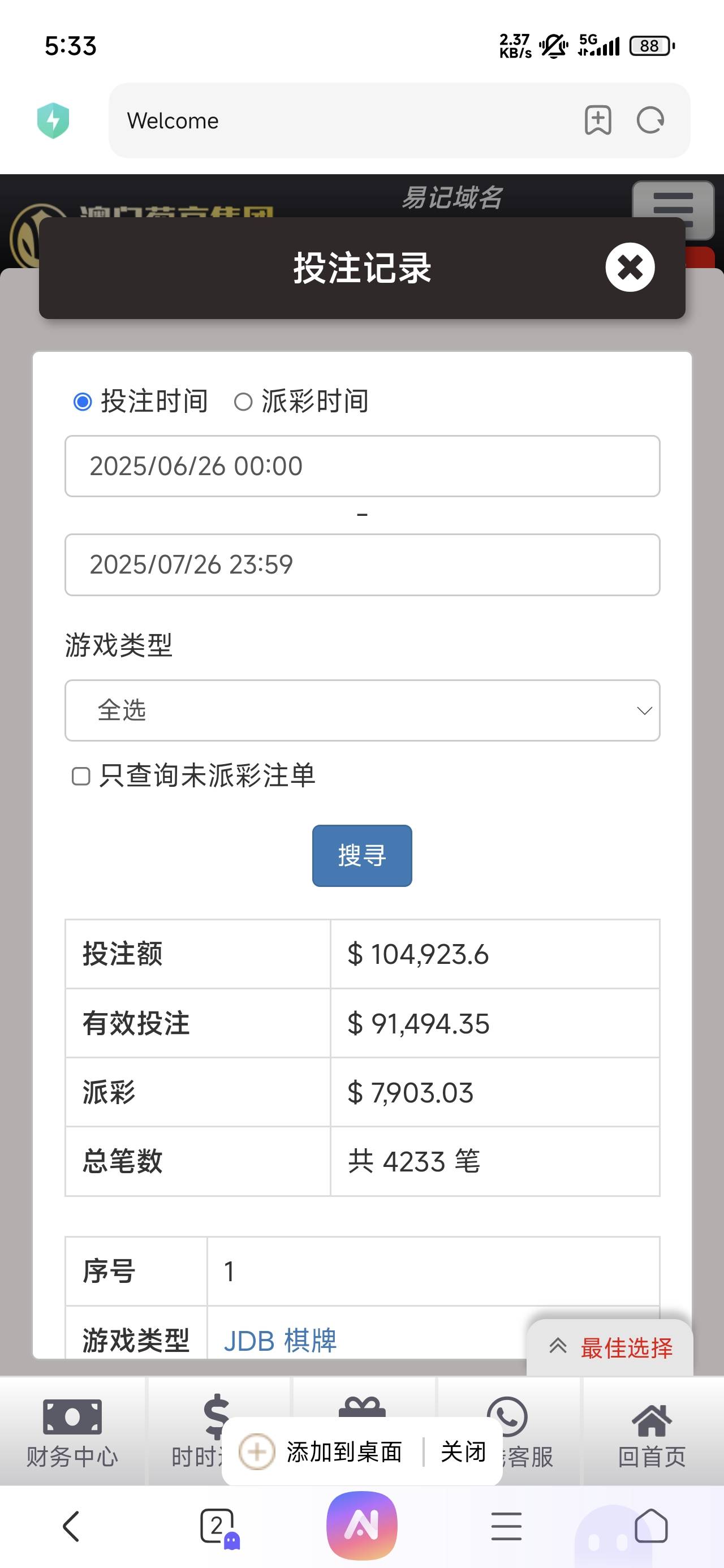Reload the page with refresh icon
Screen dimensions: 724x1568
pyautogui.click(x=650, y=120)
